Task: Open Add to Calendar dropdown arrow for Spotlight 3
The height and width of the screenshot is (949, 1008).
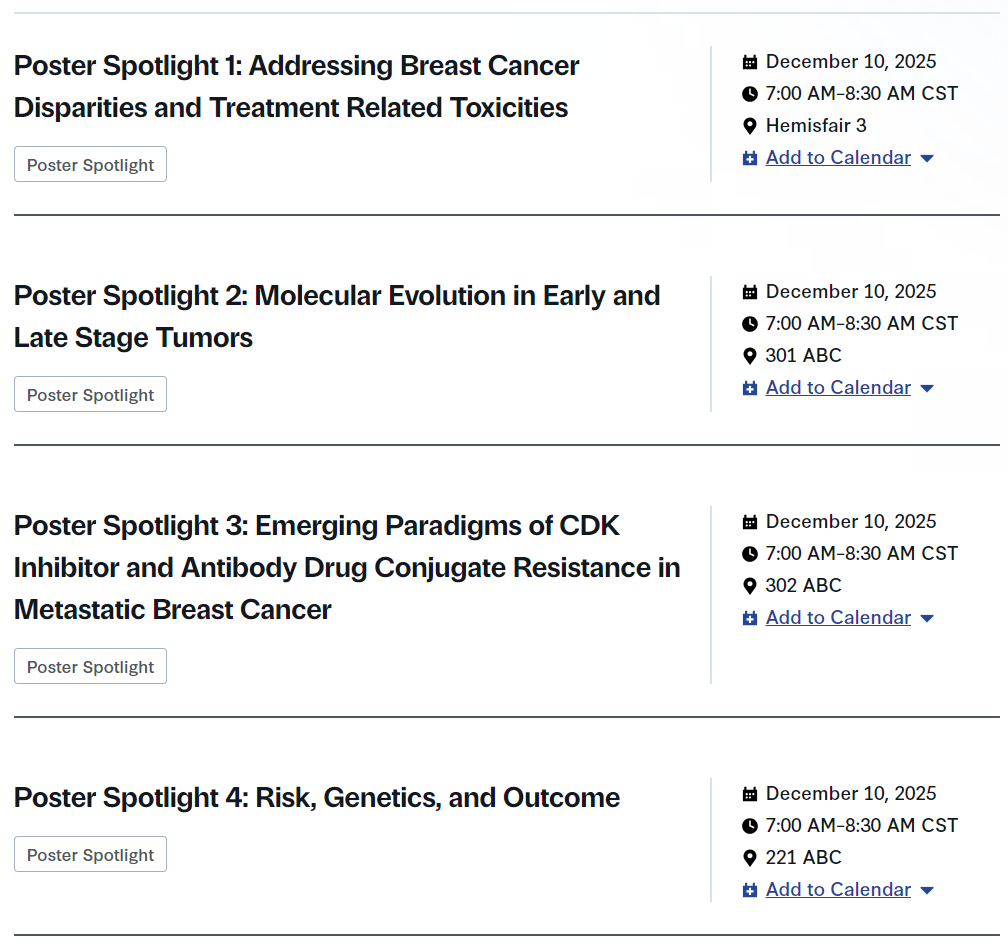Action: [x=927, y=619]
